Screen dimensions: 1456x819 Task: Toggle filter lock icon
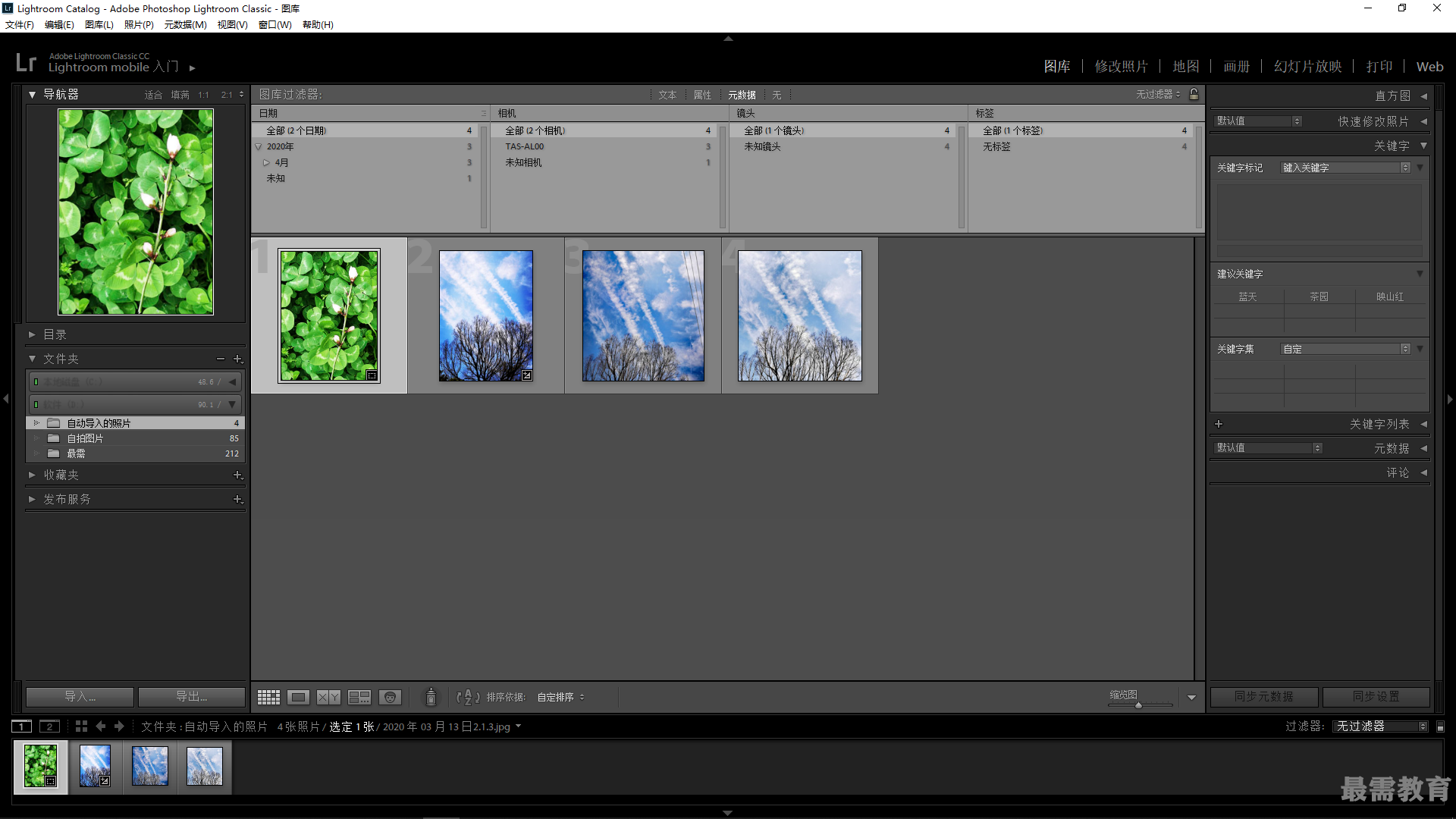(x=1194, y=94)
